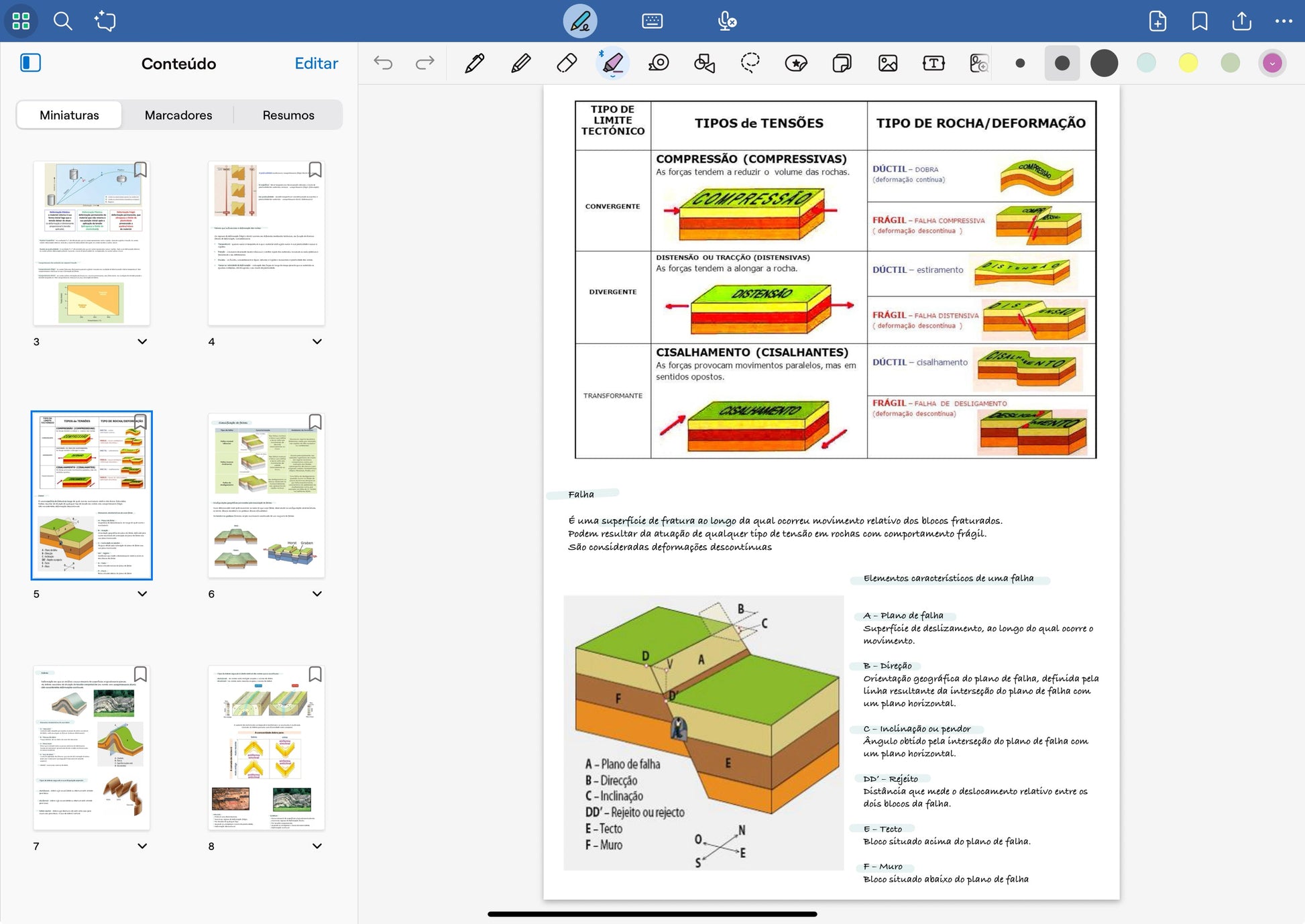
Task: Toggle bookmark on page 3 thumbnail
Action: click(x=140, y=170)
